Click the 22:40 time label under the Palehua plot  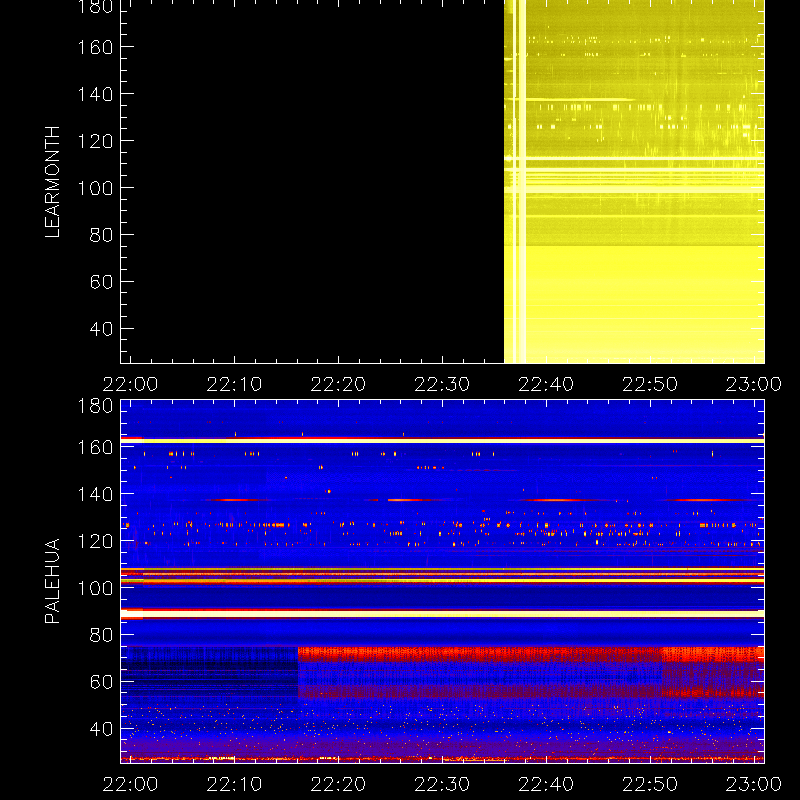[546, 784]
